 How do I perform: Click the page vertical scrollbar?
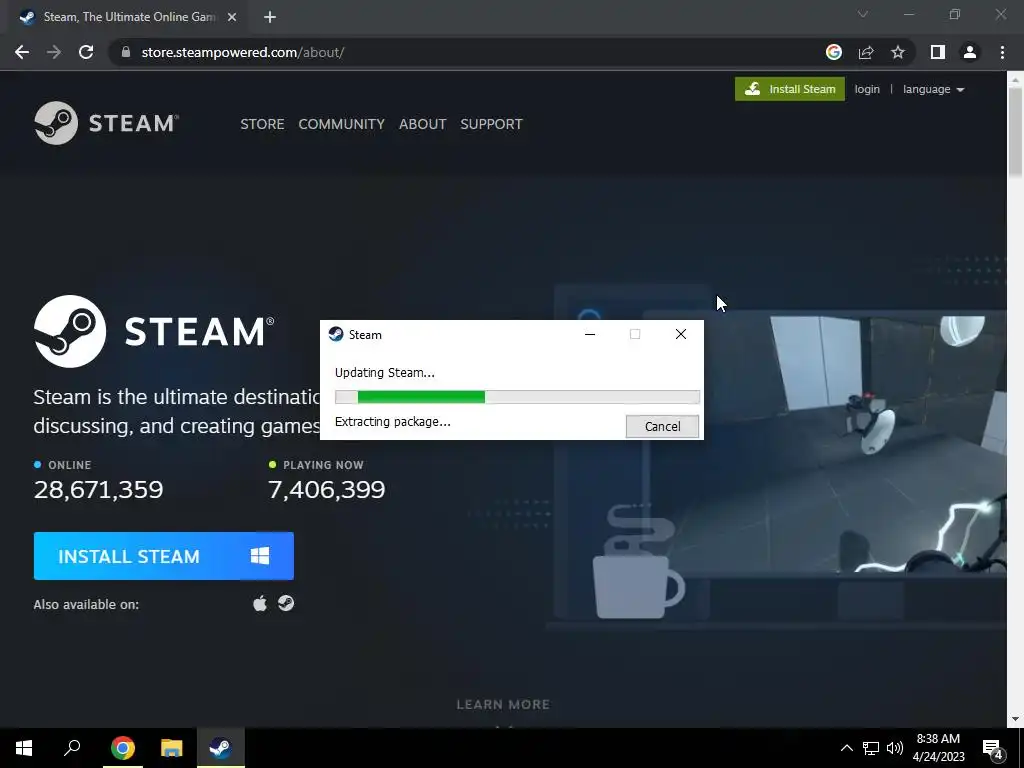(1015, 132)
